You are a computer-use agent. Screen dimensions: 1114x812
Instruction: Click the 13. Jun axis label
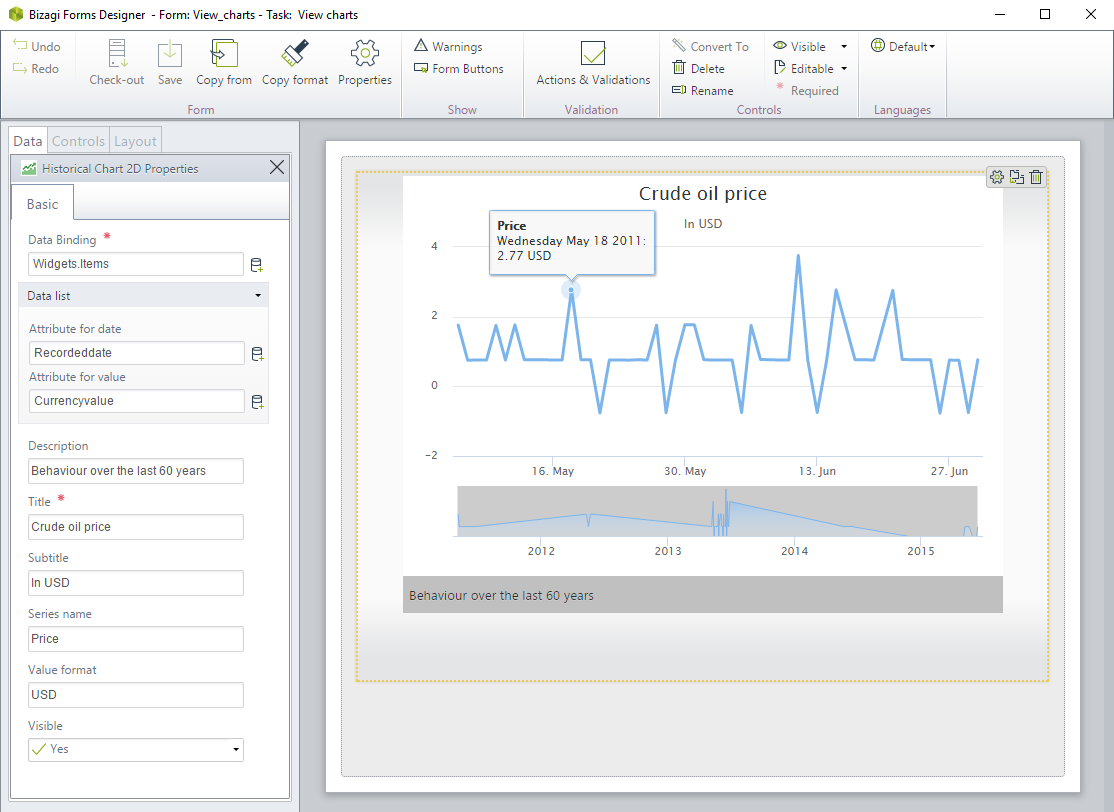[x=817, y=471]
